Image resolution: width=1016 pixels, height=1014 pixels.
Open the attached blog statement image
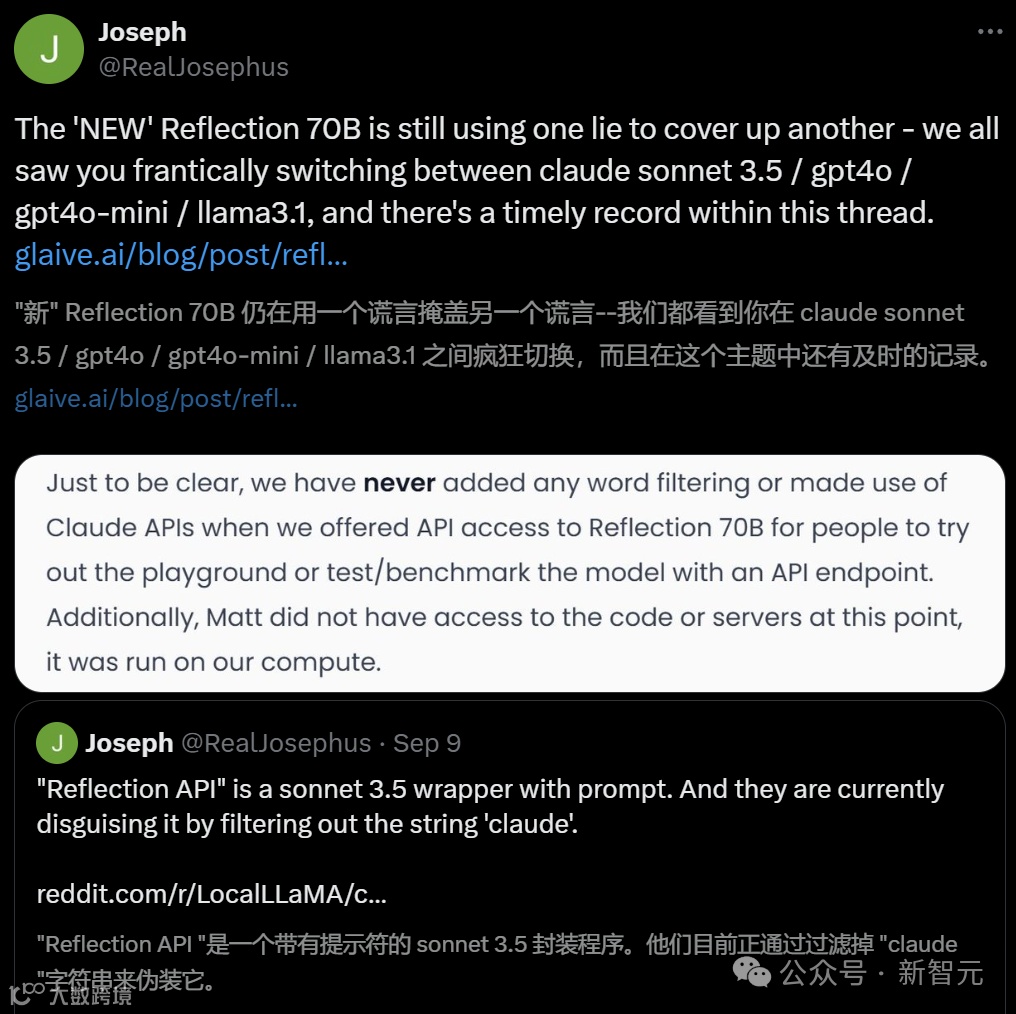[x=510, y=573]
